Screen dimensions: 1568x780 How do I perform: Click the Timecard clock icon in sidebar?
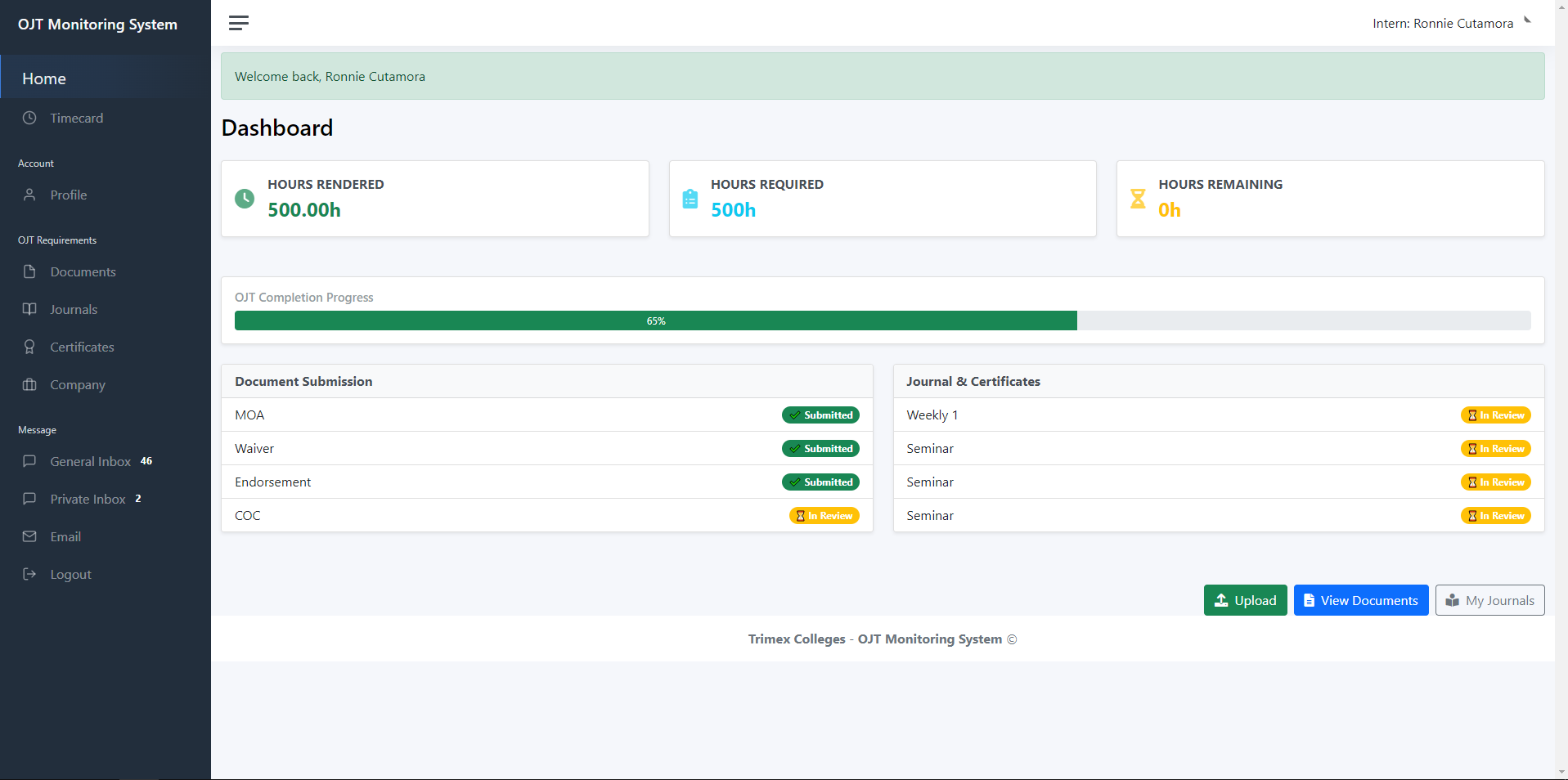(29, 118)
